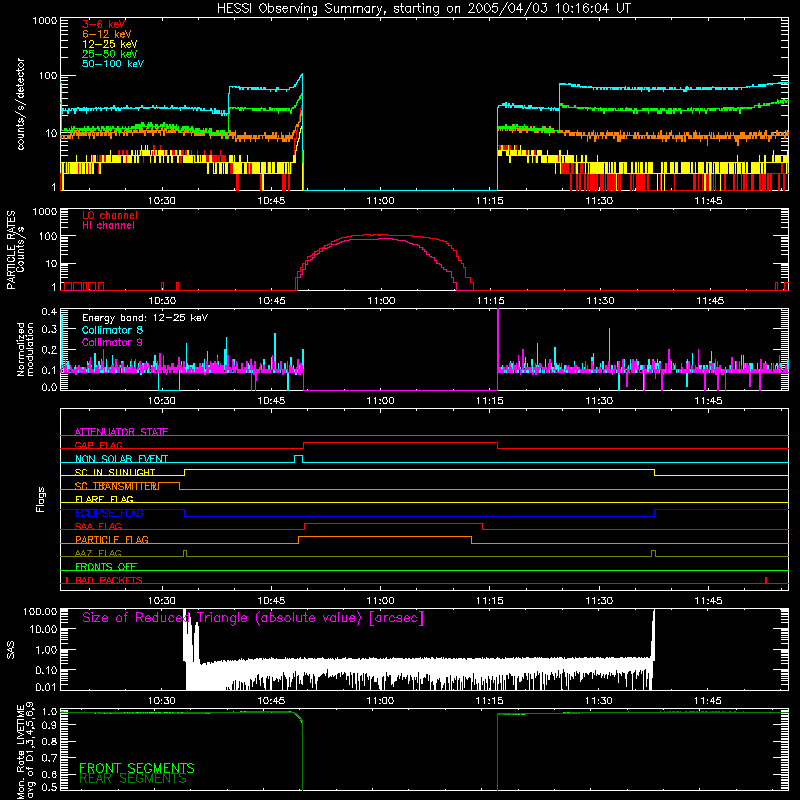The height and width of the screenshot is (800, 800).
Task: Click the counts/s/detector axis title
Action: coord(20,104)
